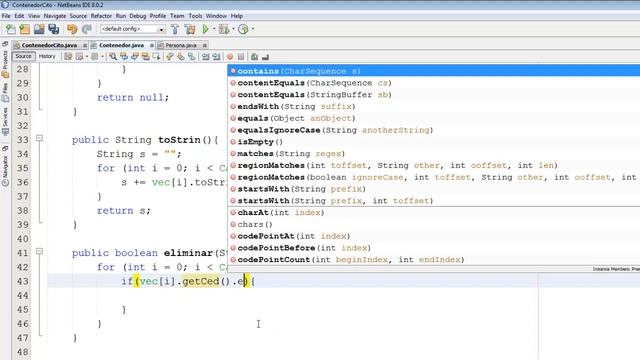Select equalsIgnoreCase completion item
This screenshot has width=640, height=360.
click(433, 130)
